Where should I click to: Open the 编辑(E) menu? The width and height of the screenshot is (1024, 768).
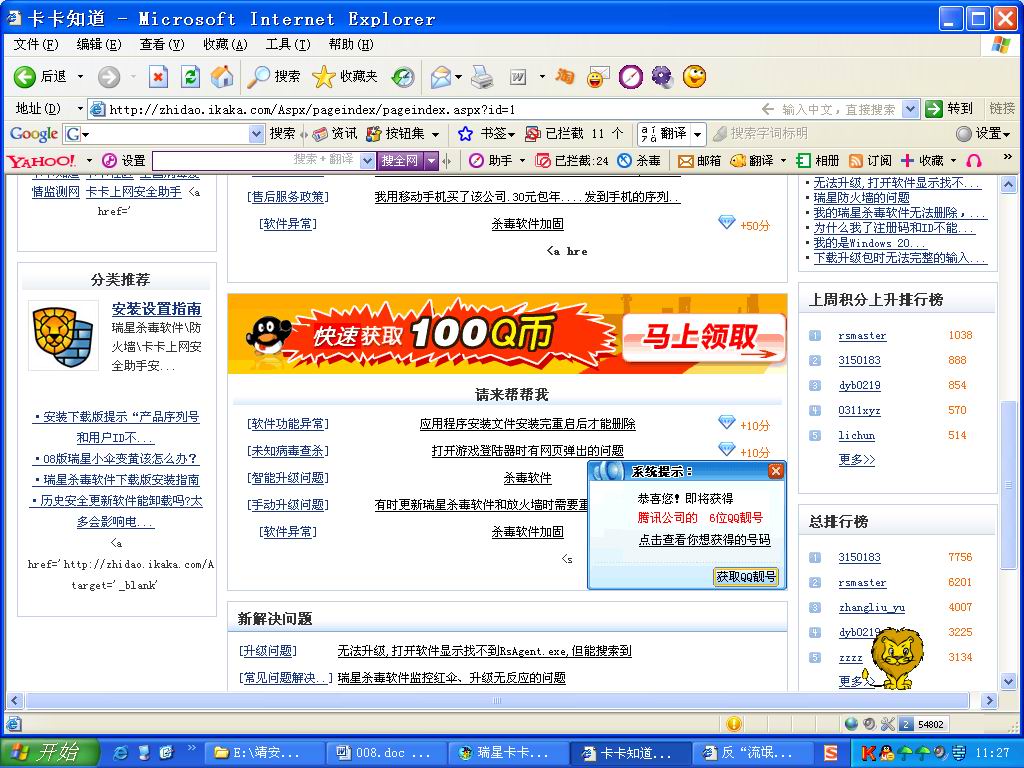tap(99, 44)
